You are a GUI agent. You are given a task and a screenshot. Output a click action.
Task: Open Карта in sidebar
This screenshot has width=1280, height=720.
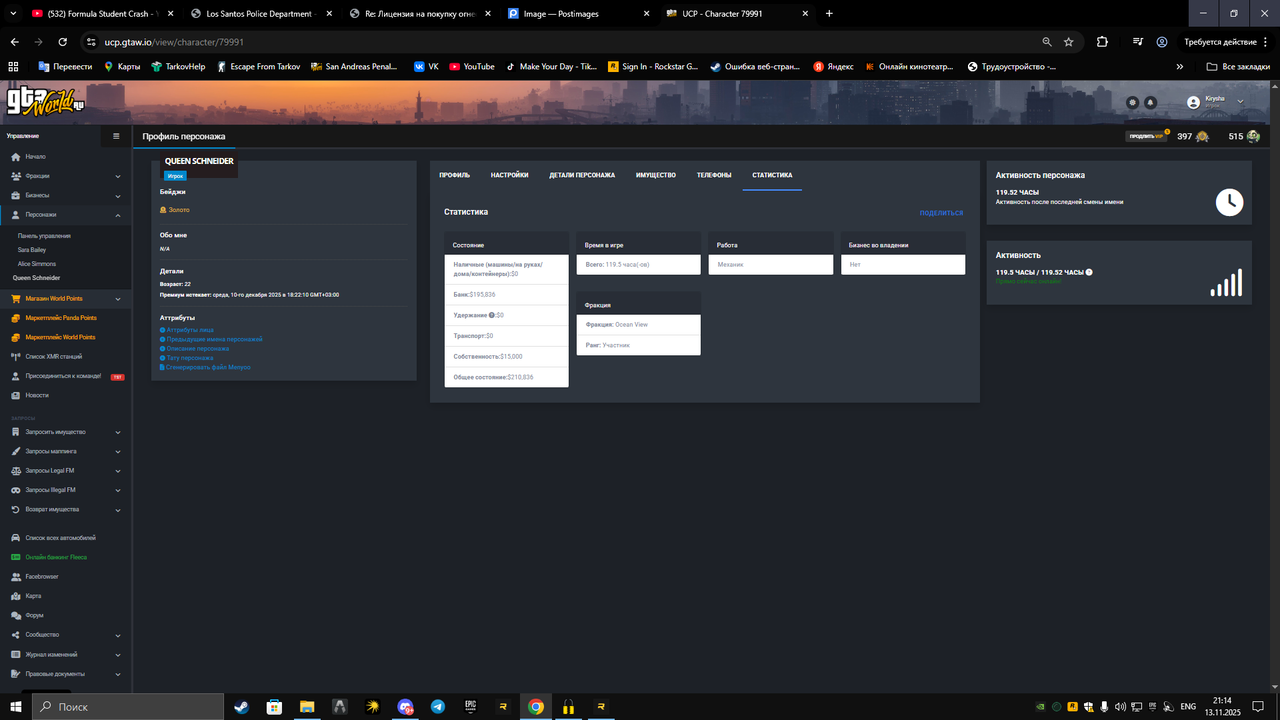pyautogui.click(x=33, y=596)
